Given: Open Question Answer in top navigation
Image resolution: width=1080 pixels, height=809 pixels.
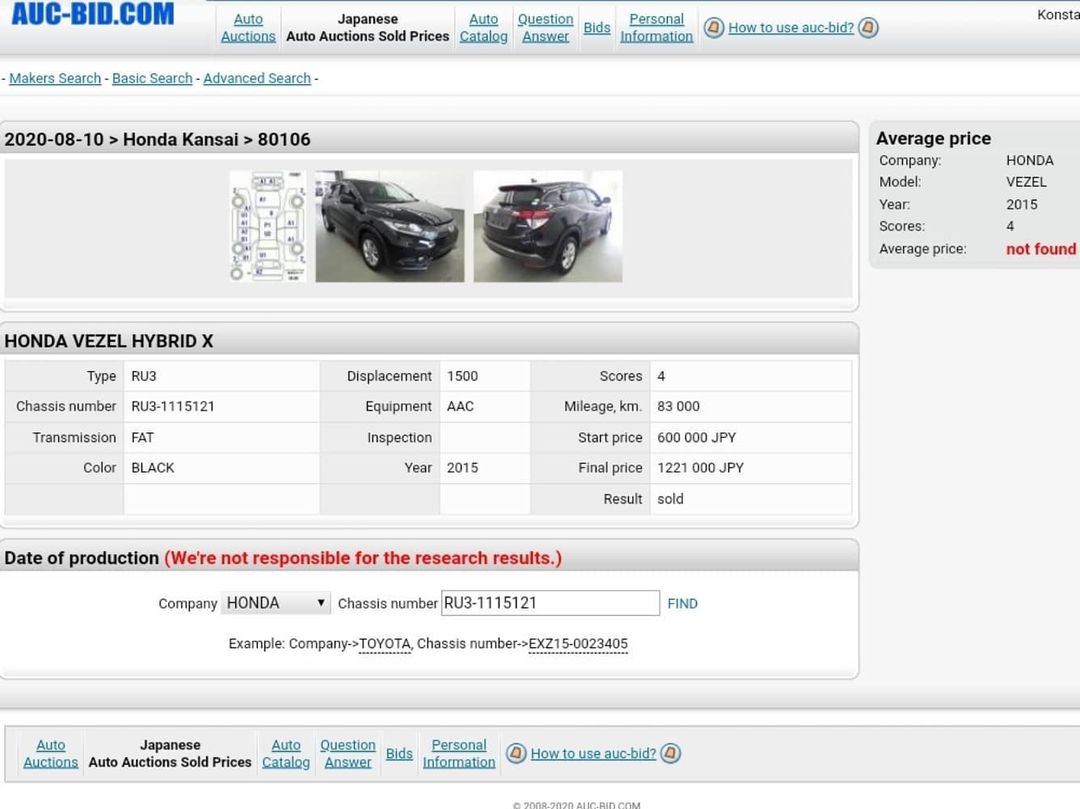Looking at the screenshot, I should point(546,28).
